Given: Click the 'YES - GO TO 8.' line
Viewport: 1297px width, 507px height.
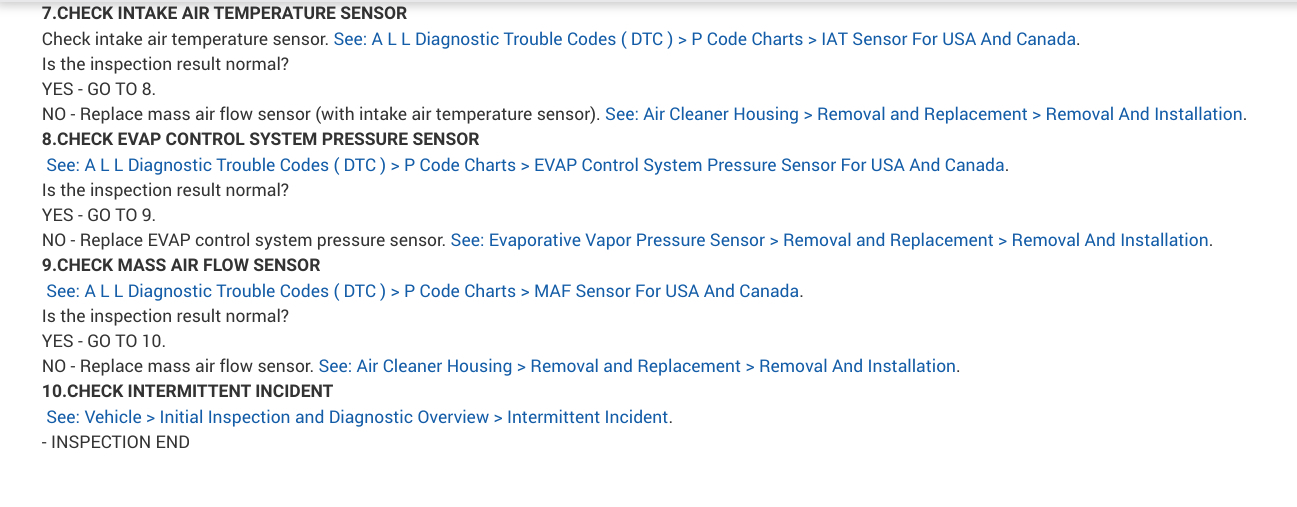Looking at the screenshot, I should coord(99,89).
